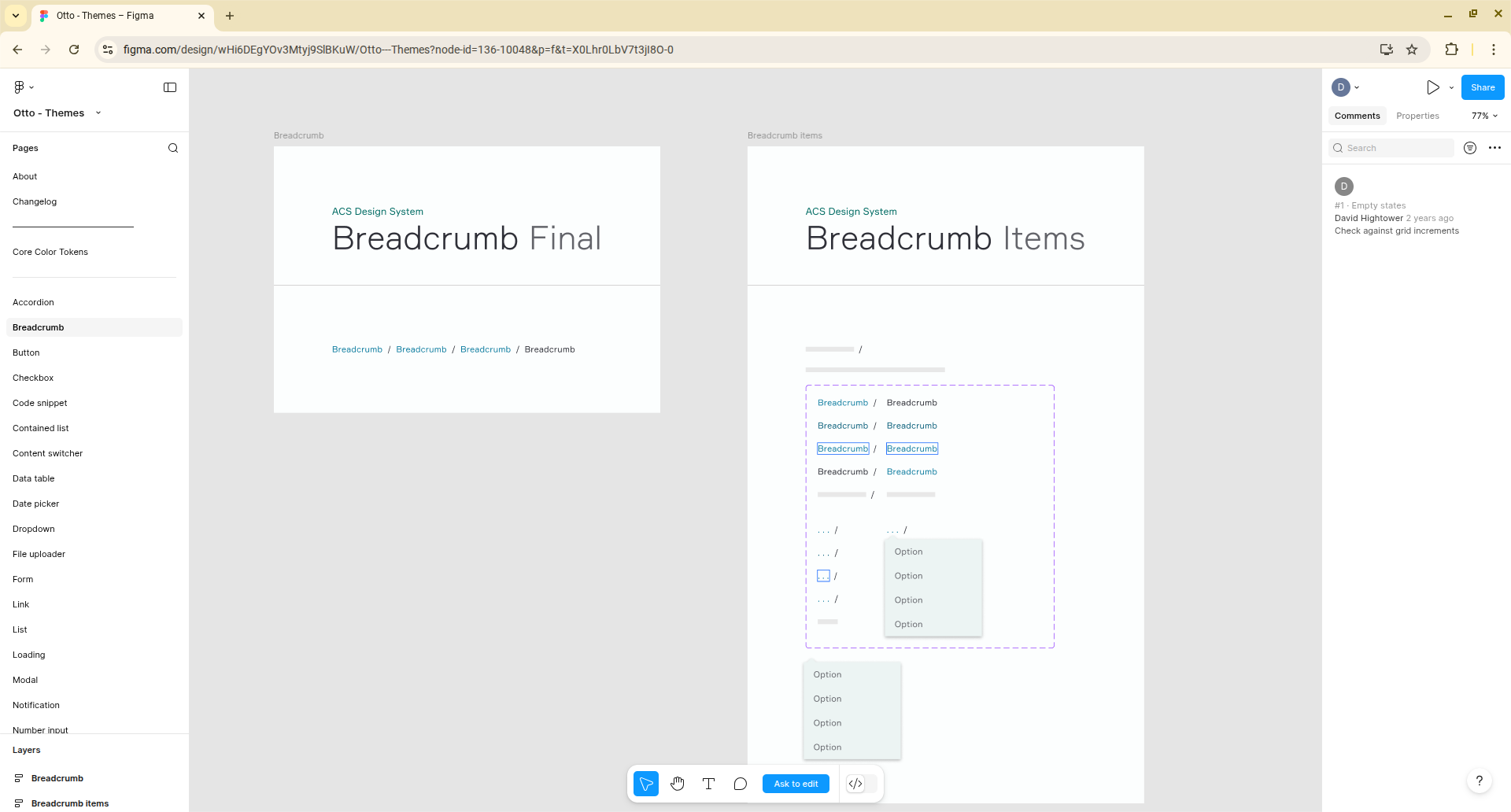Select the Move tool in bottom toolbar
The width and height of the screenshot is (1511, 812).
click(x=646, y=784)
